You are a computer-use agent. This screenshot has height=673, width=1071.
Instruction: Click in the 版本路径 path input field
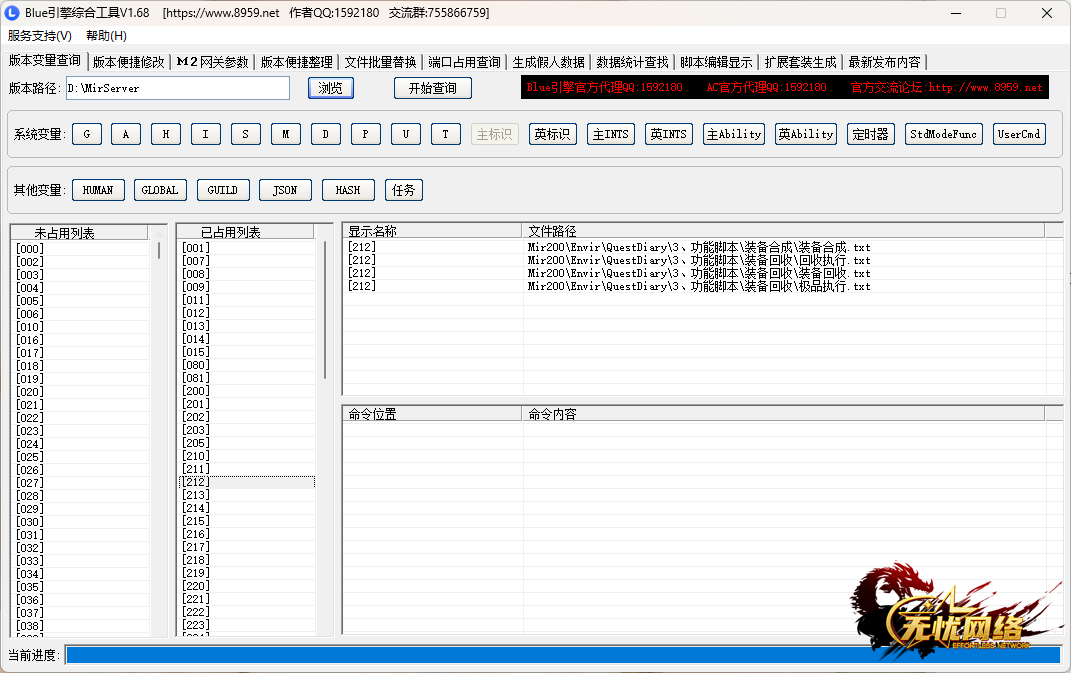coord(177,88)
